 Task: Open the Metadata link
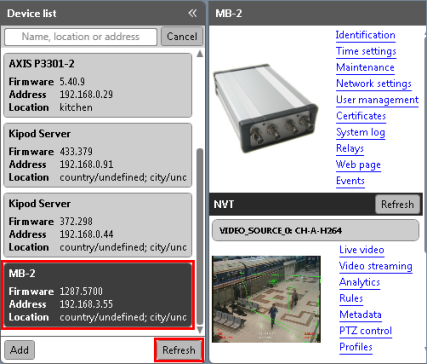click(x=360, y=315)
